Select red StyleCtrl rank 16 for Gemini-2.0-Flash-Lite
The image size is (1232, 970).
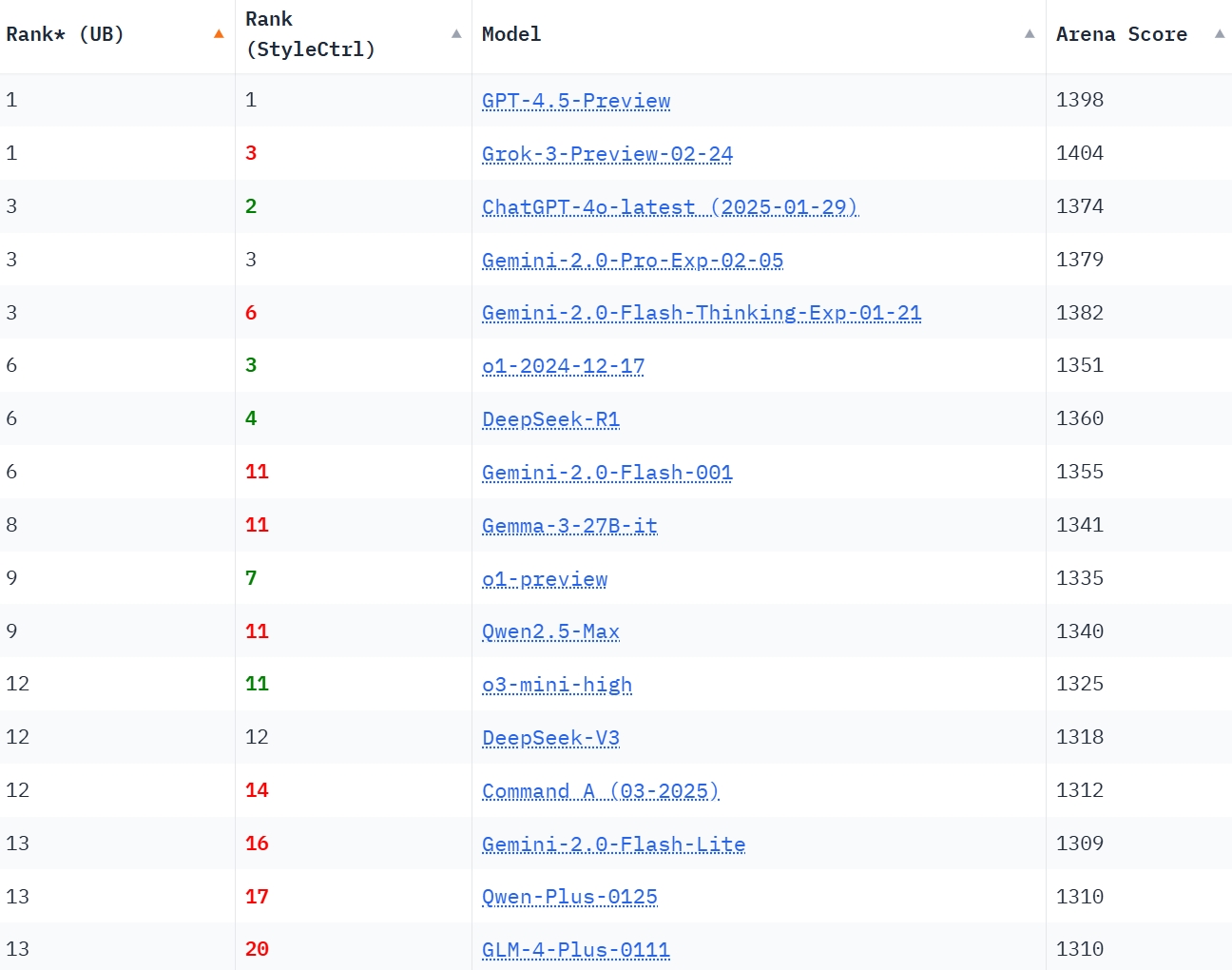(x=257, y=844)
